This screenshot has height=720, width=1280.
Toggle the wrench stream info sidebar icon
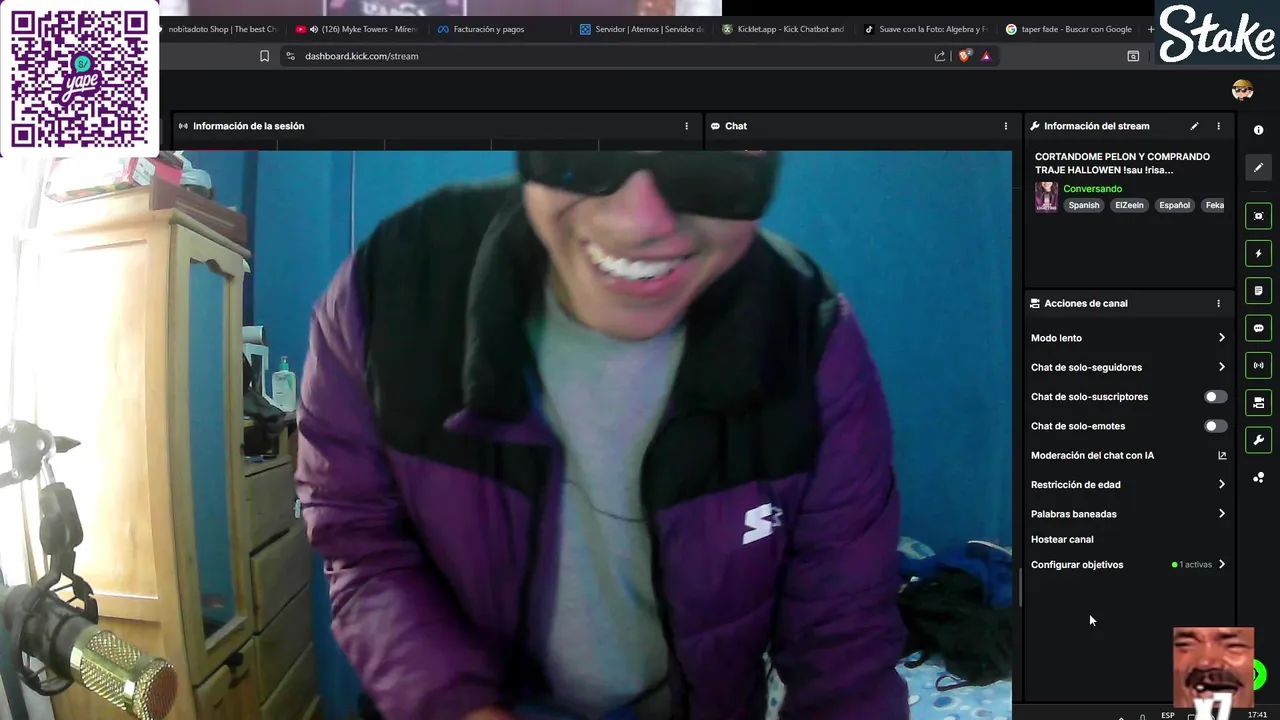point(1258,440)
